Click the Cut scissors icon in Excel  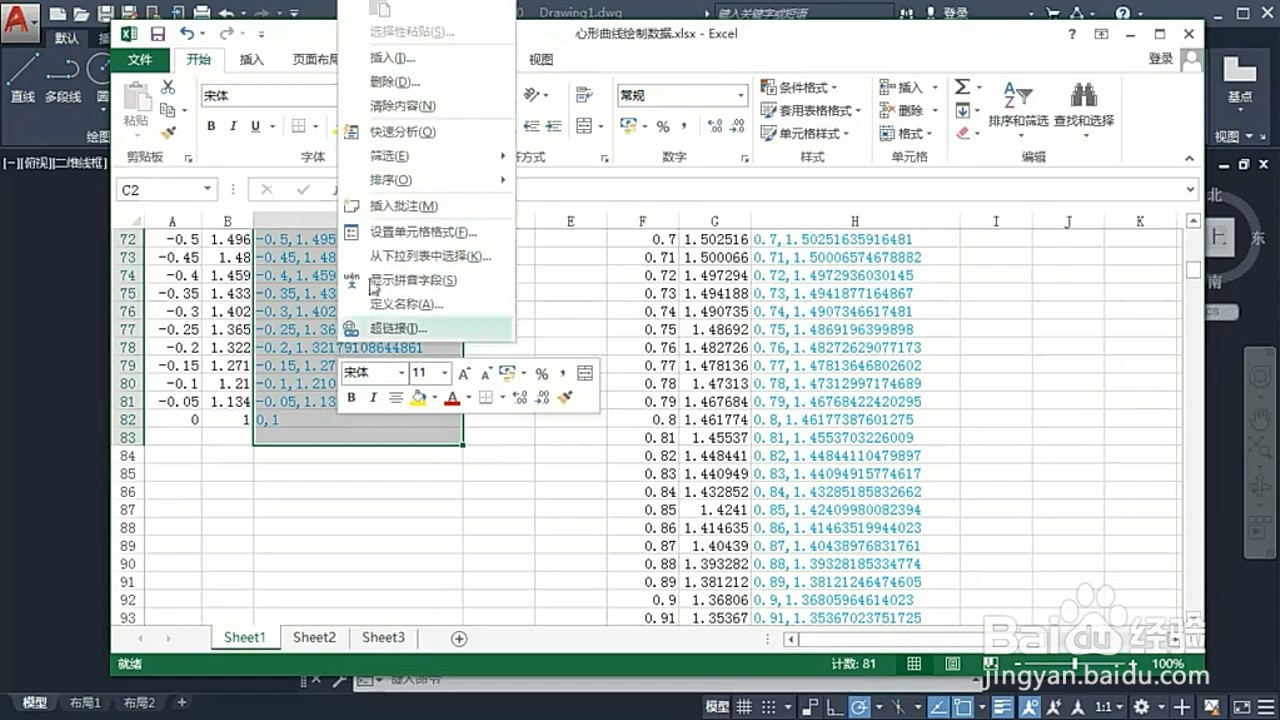[x=167, y=88]
